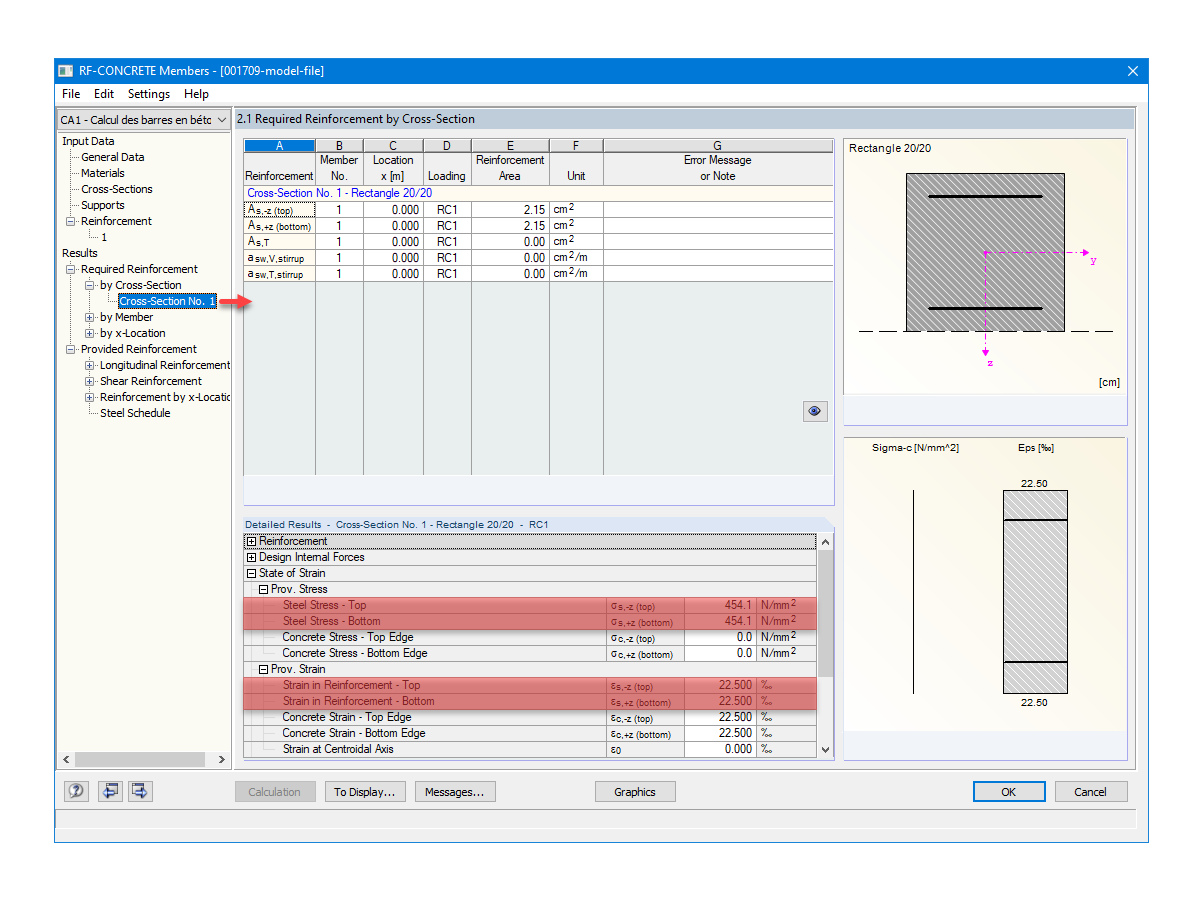Select Cross-Section No. 1 in the navigator

pos(166,301)
